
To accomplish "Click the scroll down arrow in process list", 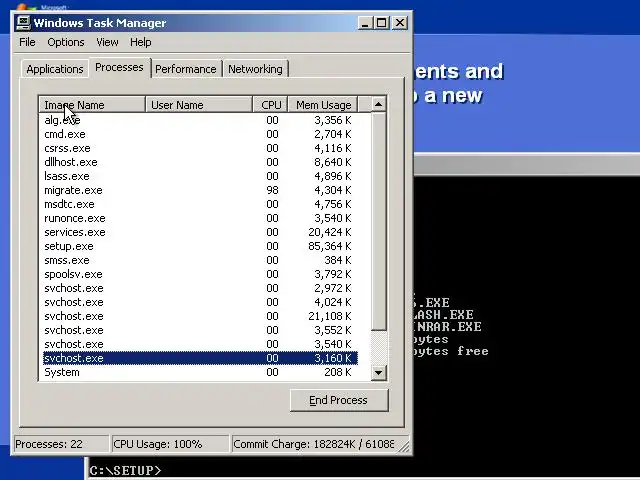I will pos(378,372).
